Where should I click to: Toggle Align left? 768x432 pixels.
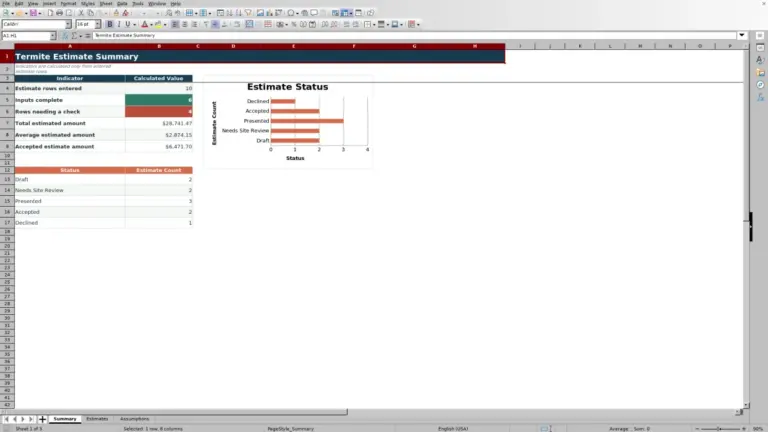pyautogui.click(x=175, y=24)
